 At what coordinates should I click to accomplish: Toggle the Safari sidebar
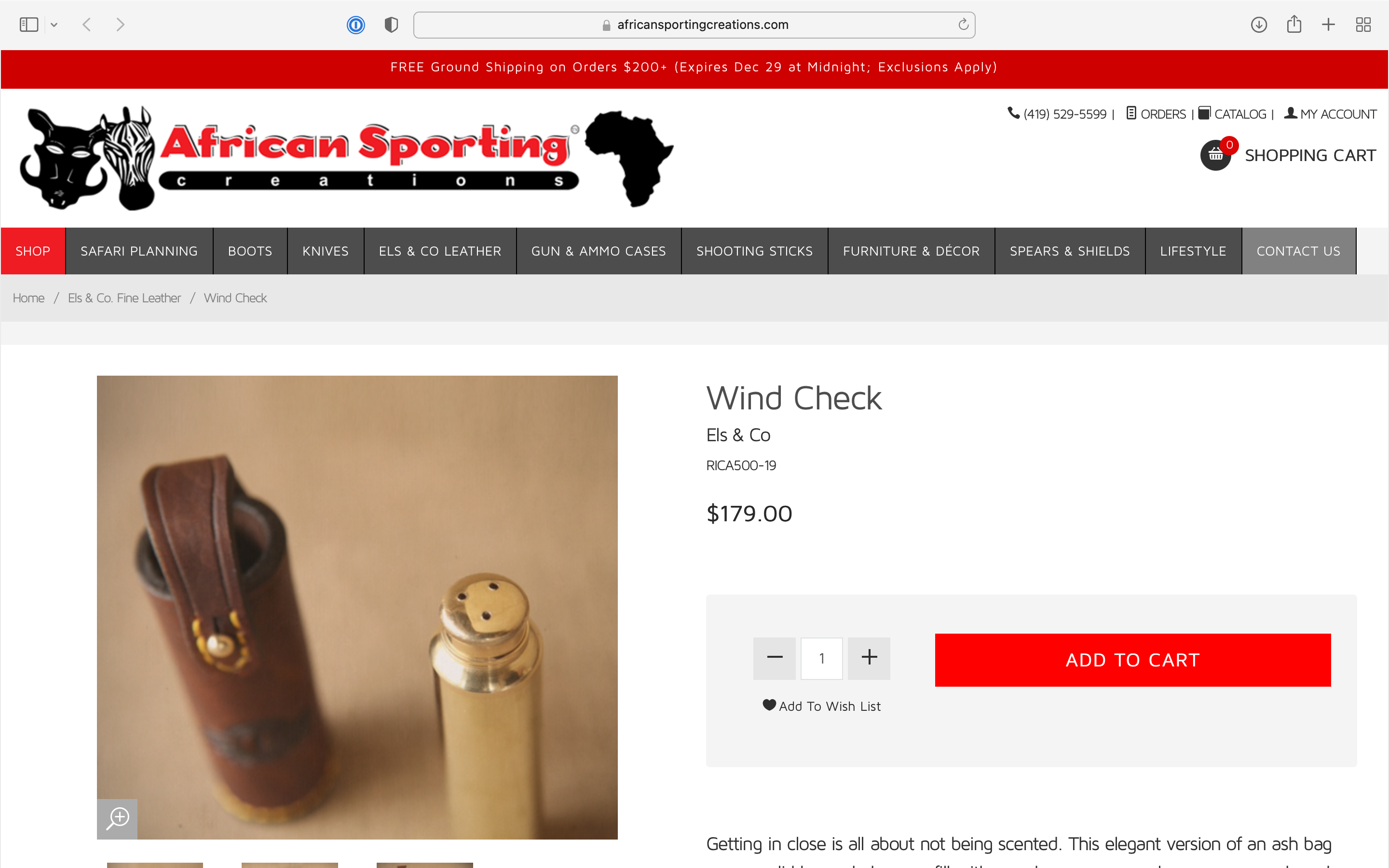pyautogui.click(x=29, y=25)
